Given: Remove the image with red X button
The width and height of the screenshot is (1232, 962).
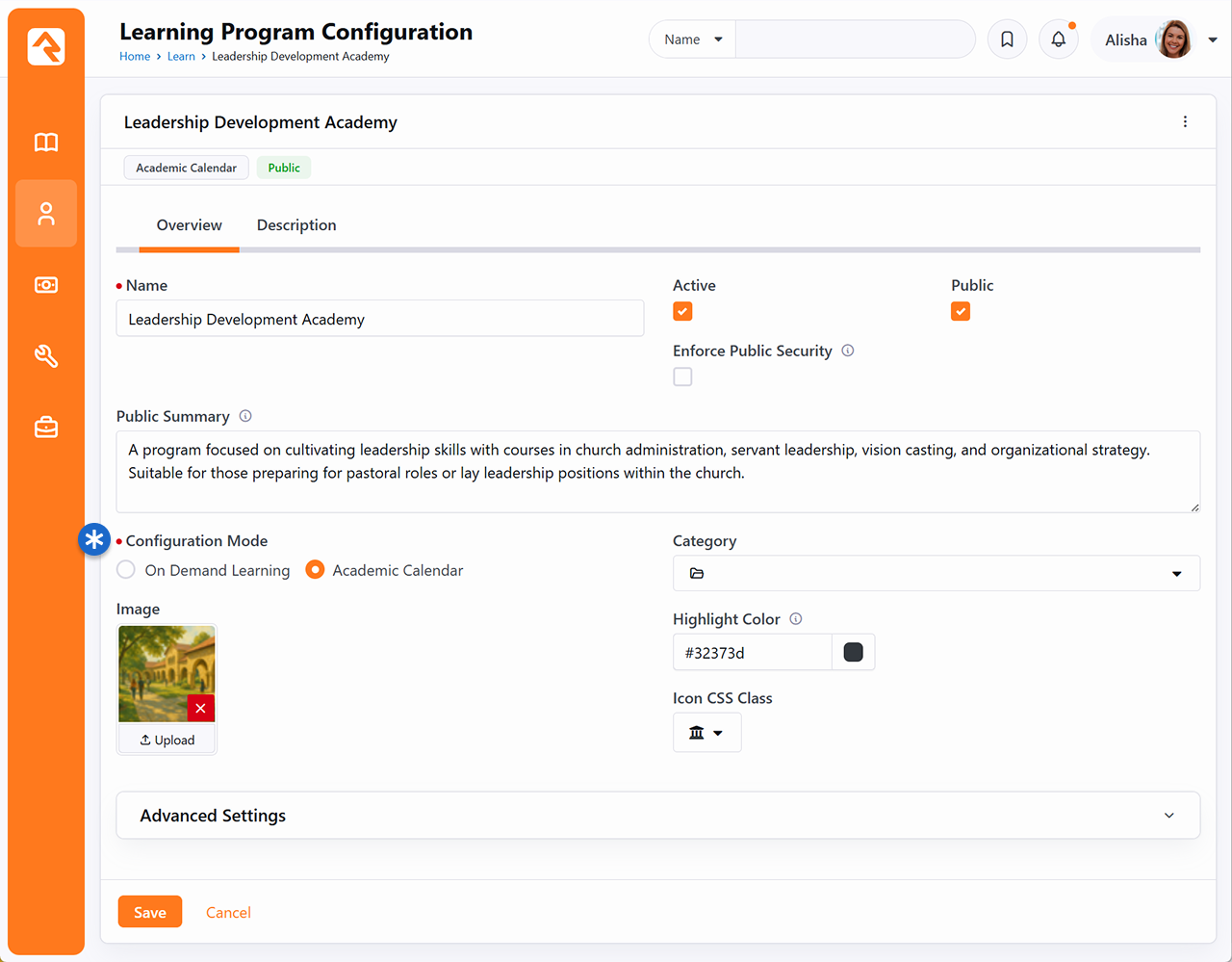Looking at the screenshot, I should point(200,708).
